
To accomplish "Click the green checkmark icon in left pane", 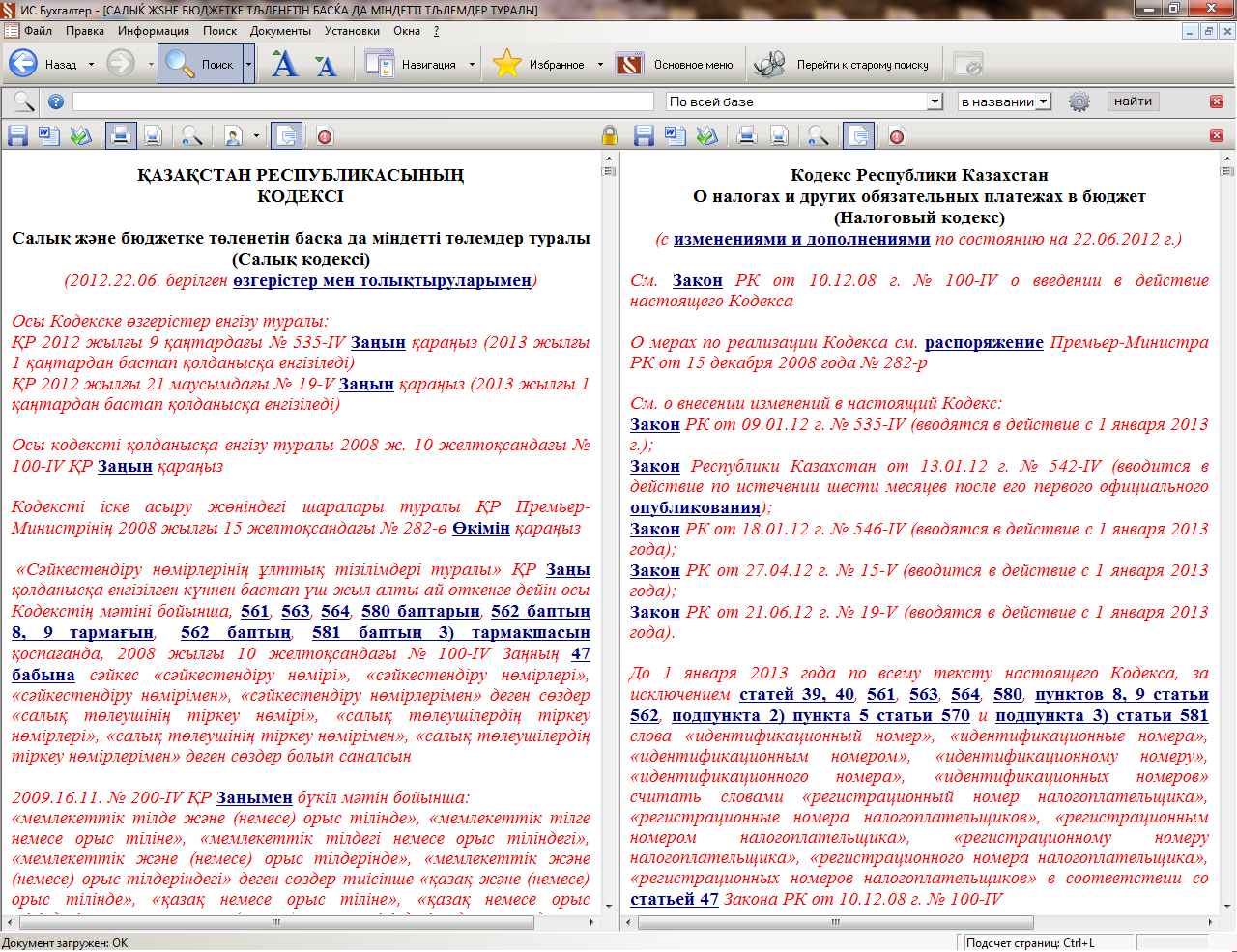I will click(x=81, y=135).
